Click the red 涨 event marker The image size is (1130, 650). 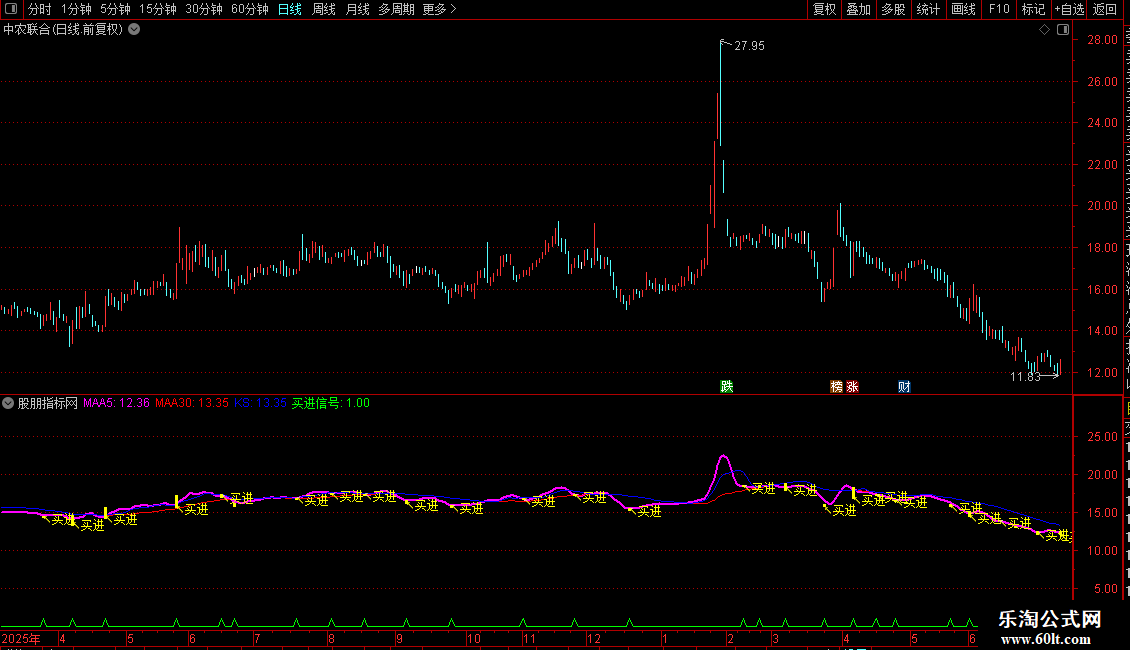click(853, 386)
